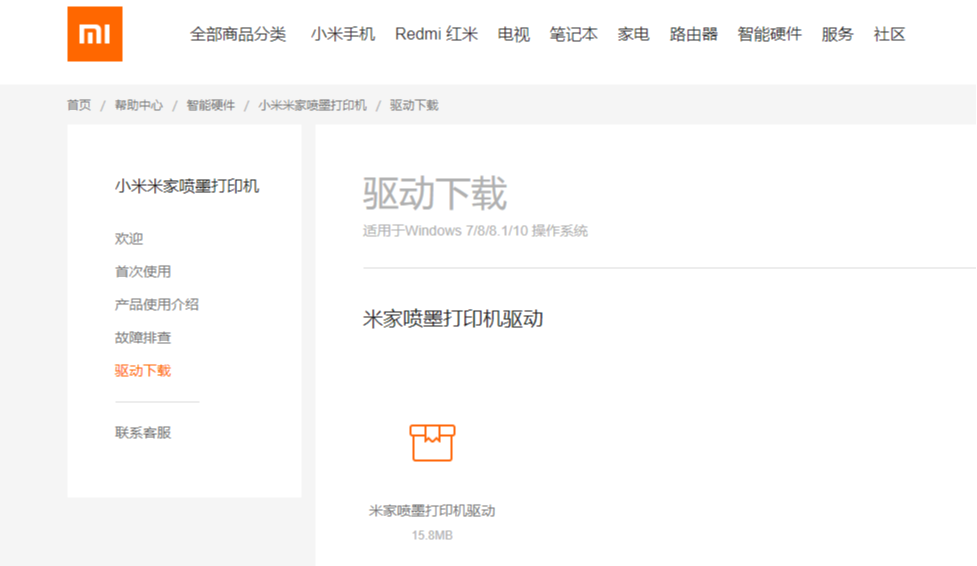Click 驱动下载 breadcrumb entry
This screenshot has height=566, width=977.
click(414, 105)
